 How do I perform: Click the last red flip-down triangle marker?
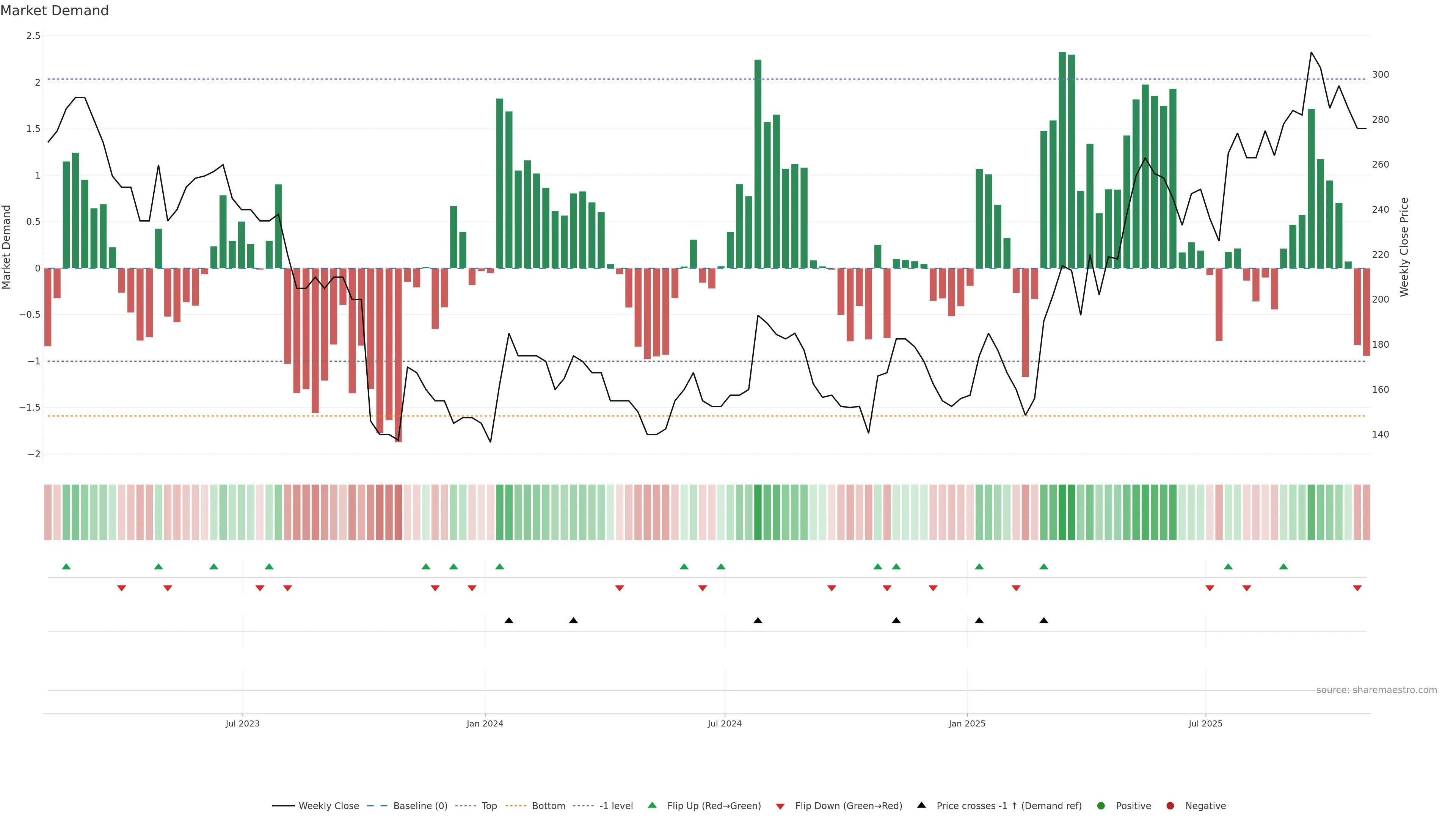point(1357,588)
